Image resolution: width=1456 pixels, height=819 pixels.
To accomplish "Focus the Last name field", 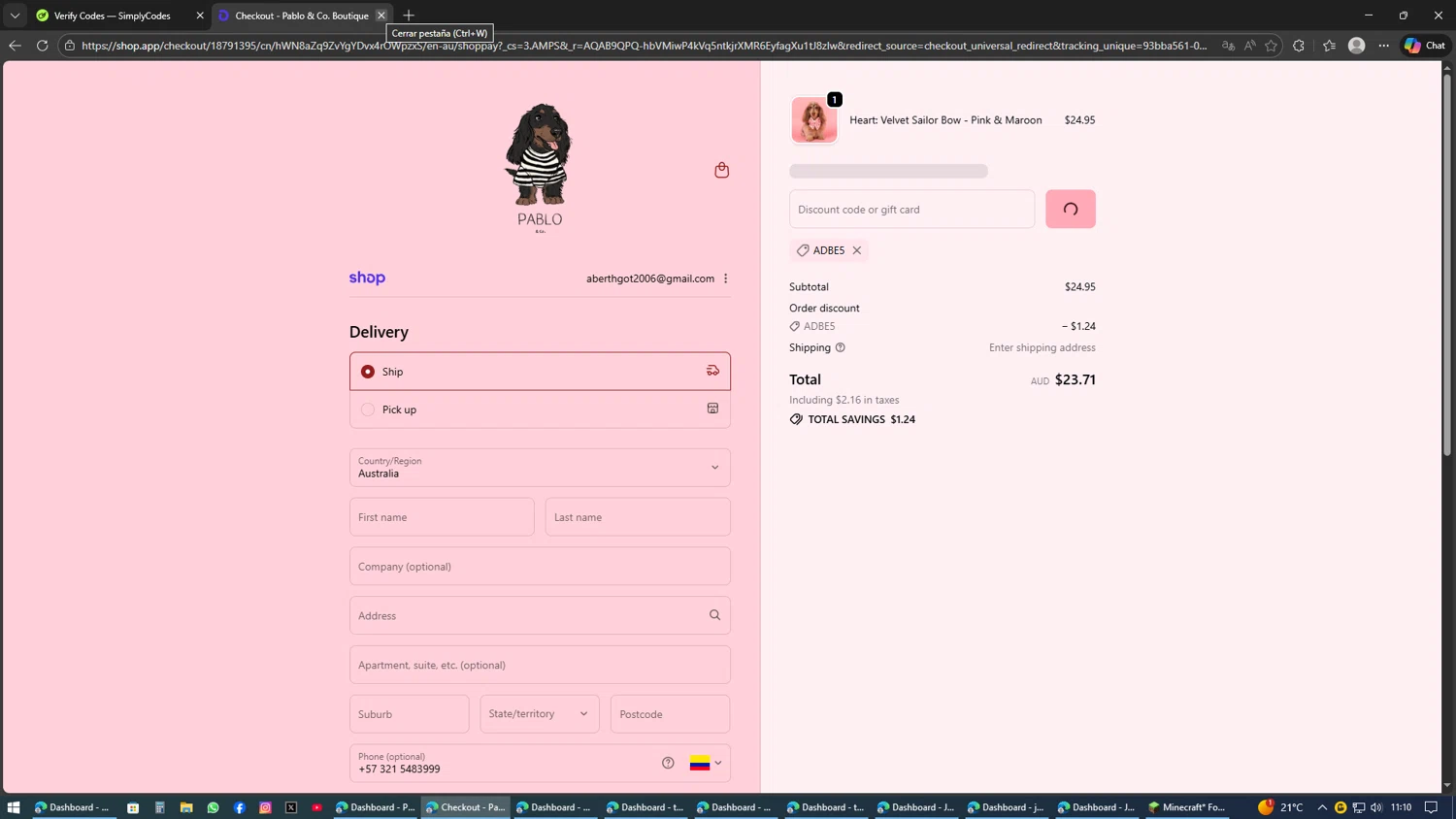I will pos(638,517).
